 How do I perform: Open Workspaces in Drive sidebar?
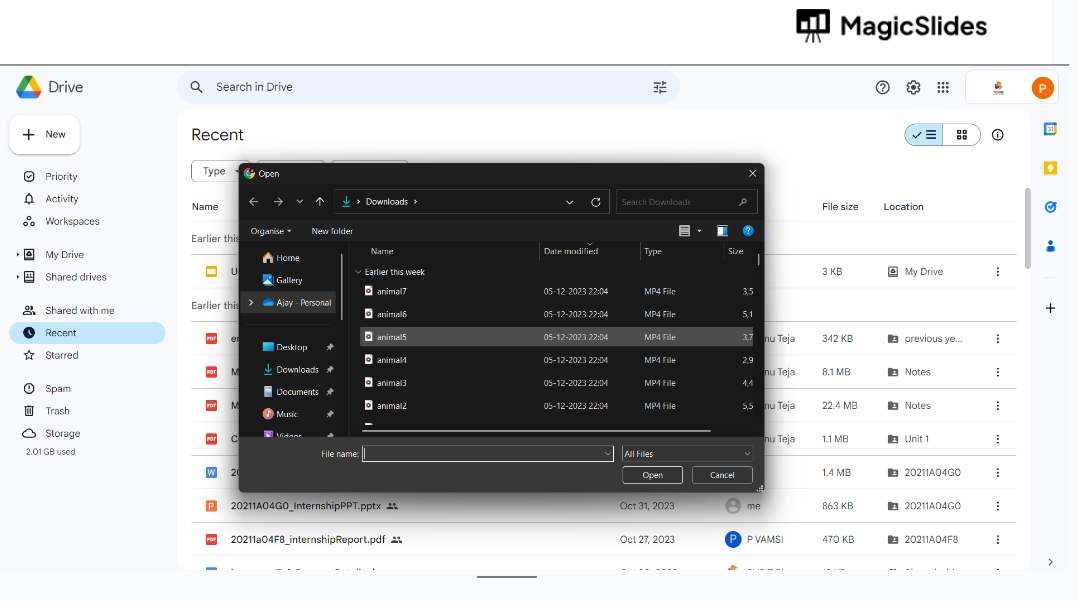click(x=72, y=221)
